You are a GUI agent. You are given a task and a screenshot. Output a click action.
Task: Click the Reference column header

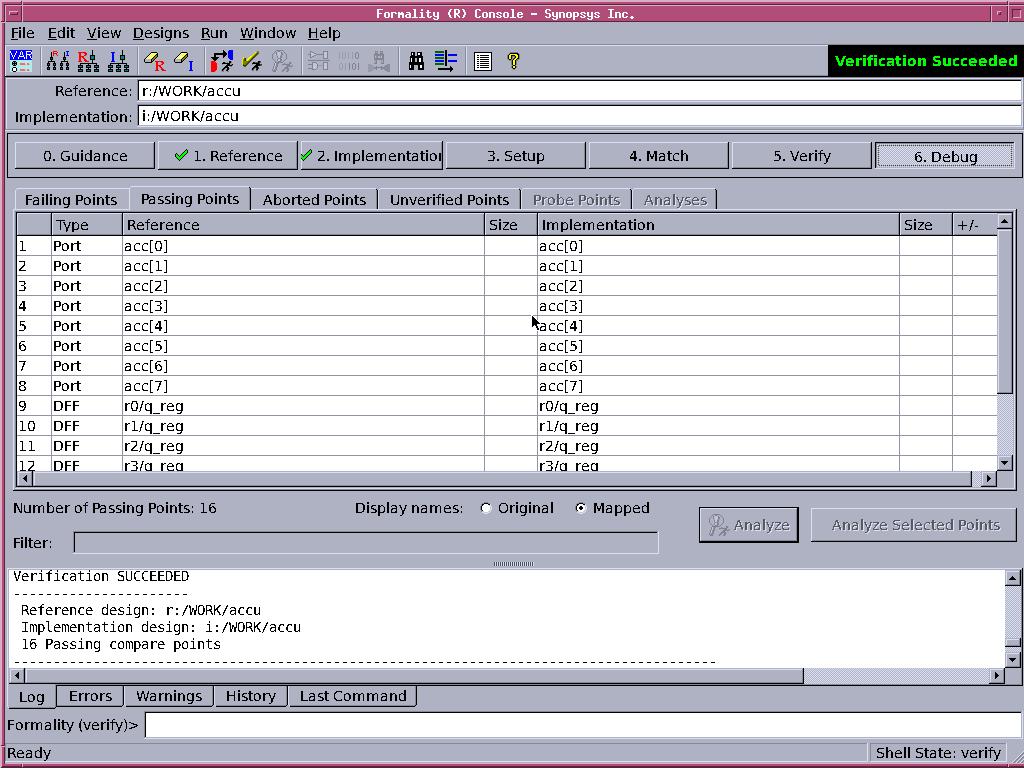point(303,225)
